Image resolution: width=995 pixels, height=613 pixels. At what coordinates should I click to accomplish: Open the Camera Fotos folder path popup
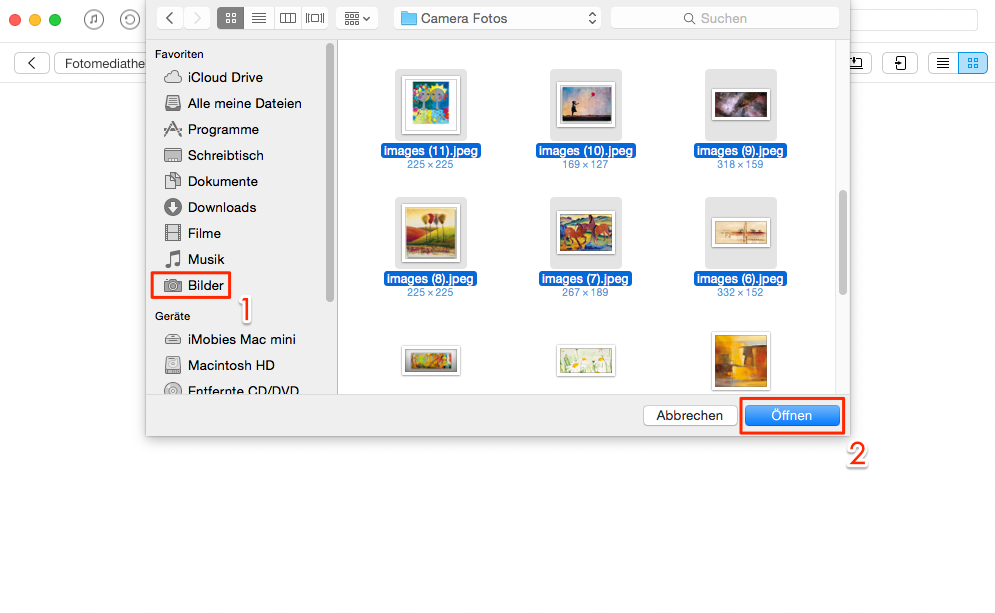(x=498, y=18)
